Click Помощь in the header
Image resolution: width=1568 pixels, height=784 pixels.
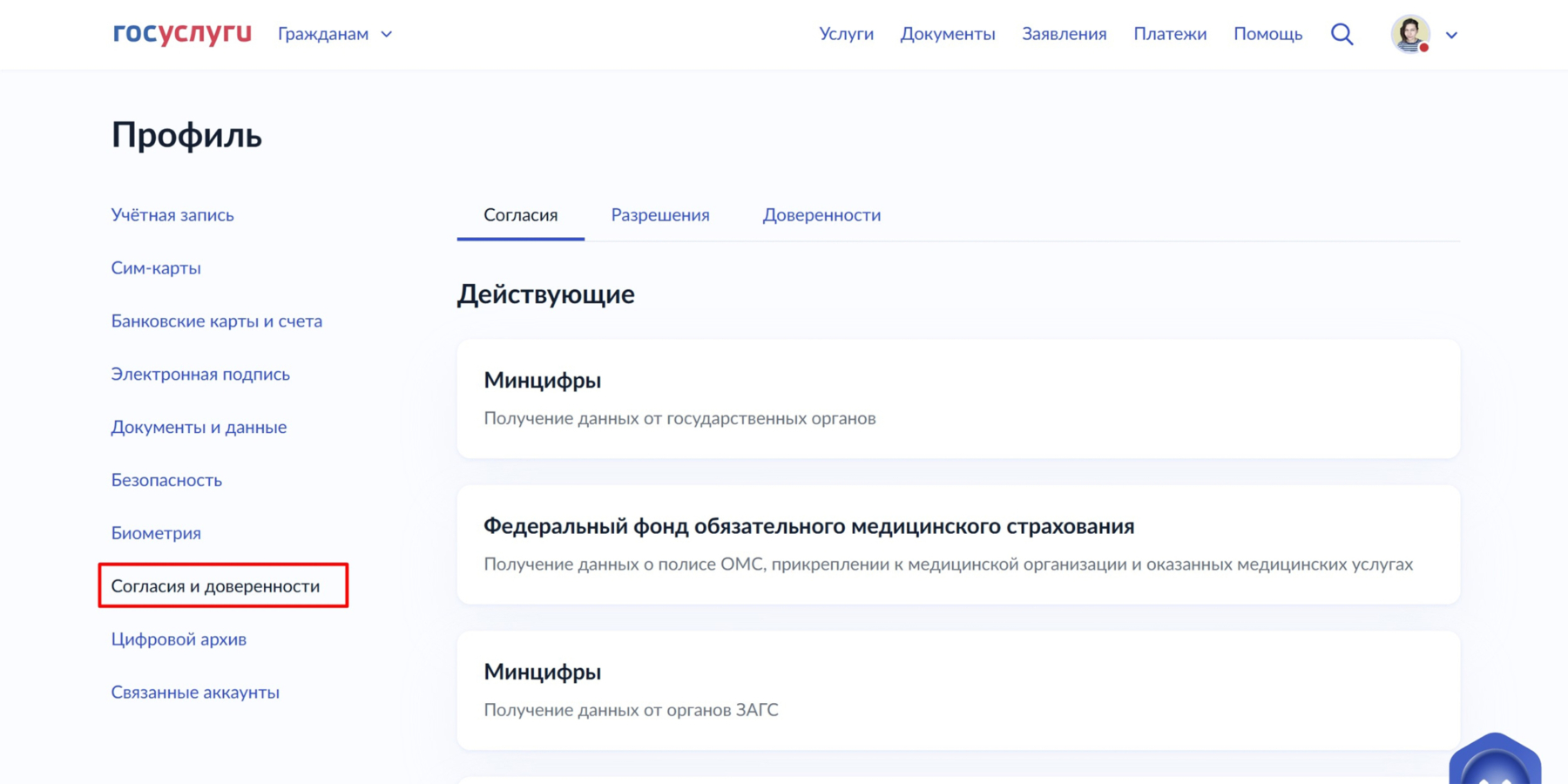(x=1267, y=34)
